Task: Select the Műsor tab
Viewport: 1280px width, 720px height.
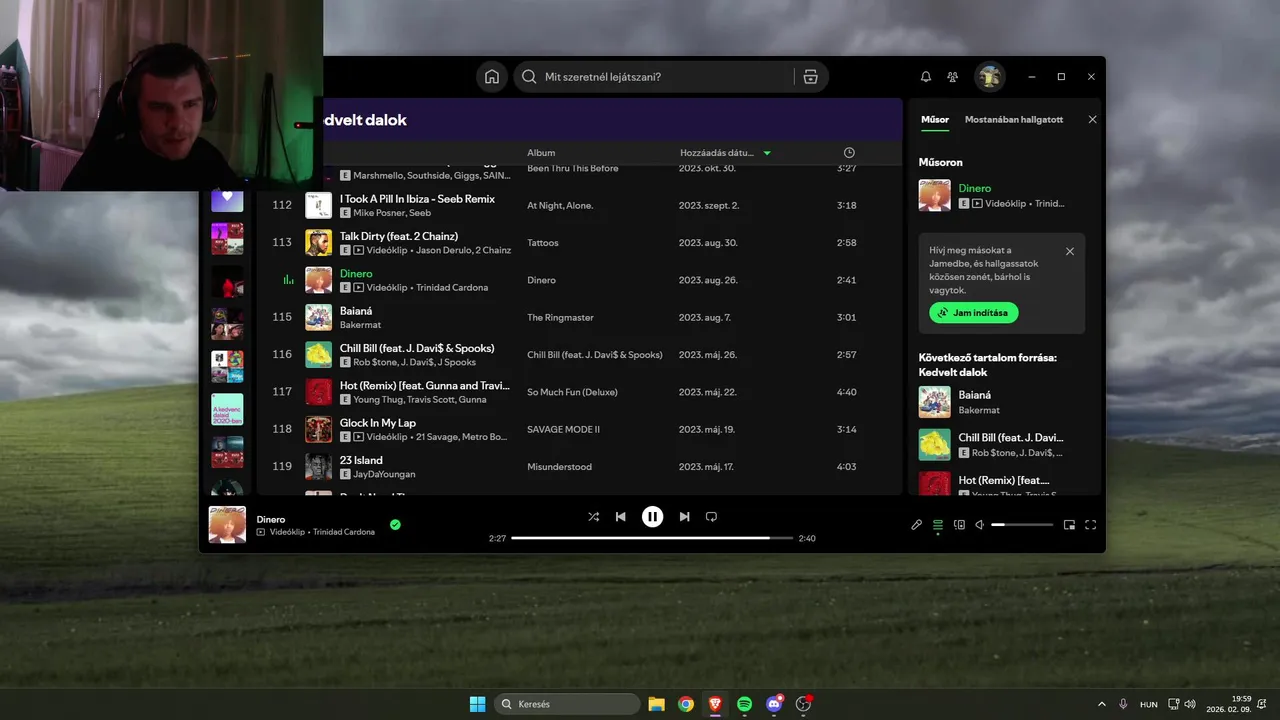Action: pos(935,120)
